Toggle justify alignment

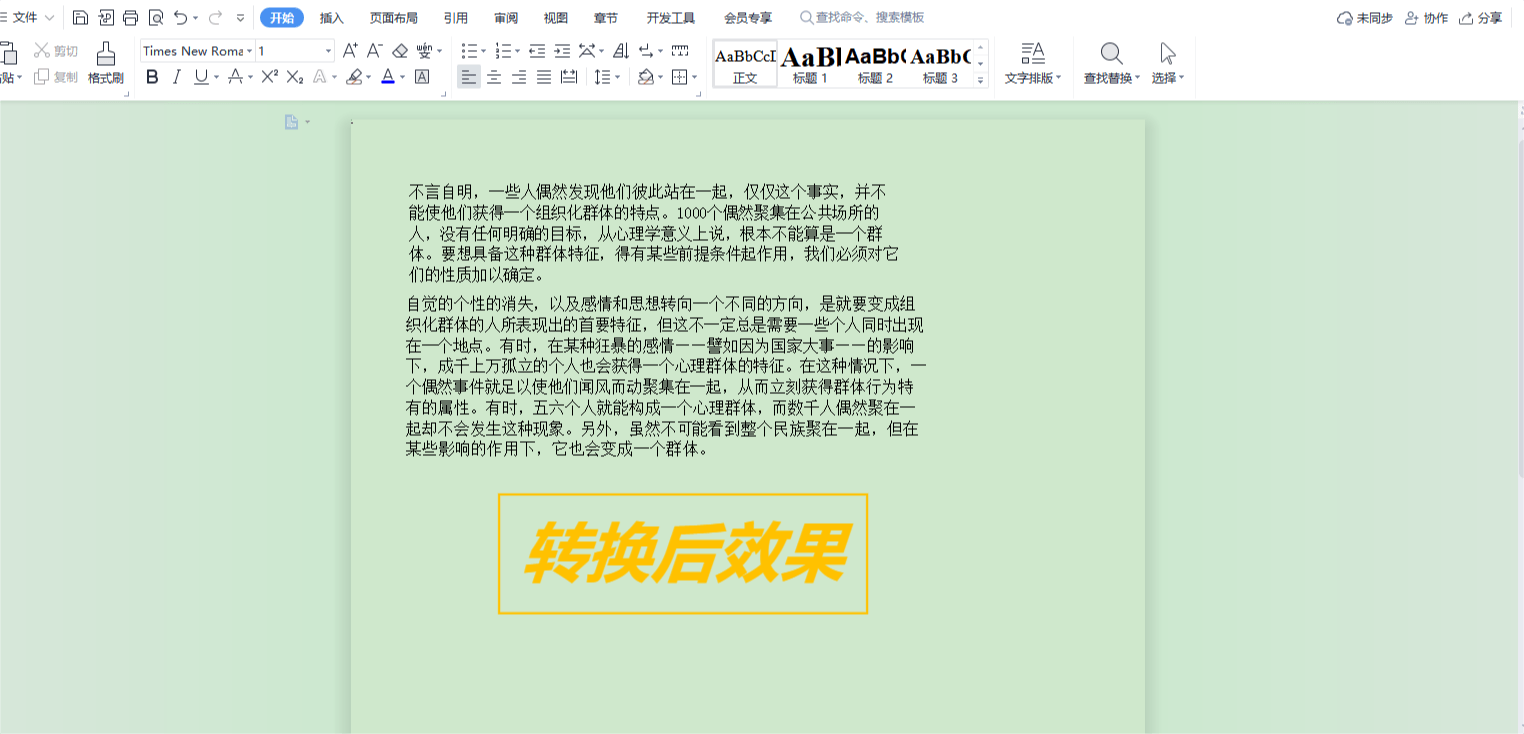point(544,77)
